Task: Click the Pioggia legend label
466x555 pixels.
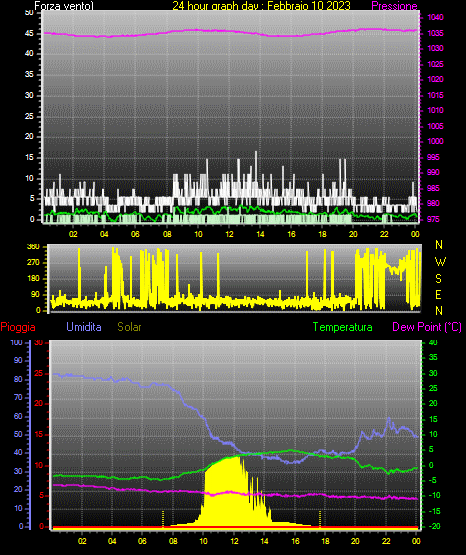Action: point(18,327)
